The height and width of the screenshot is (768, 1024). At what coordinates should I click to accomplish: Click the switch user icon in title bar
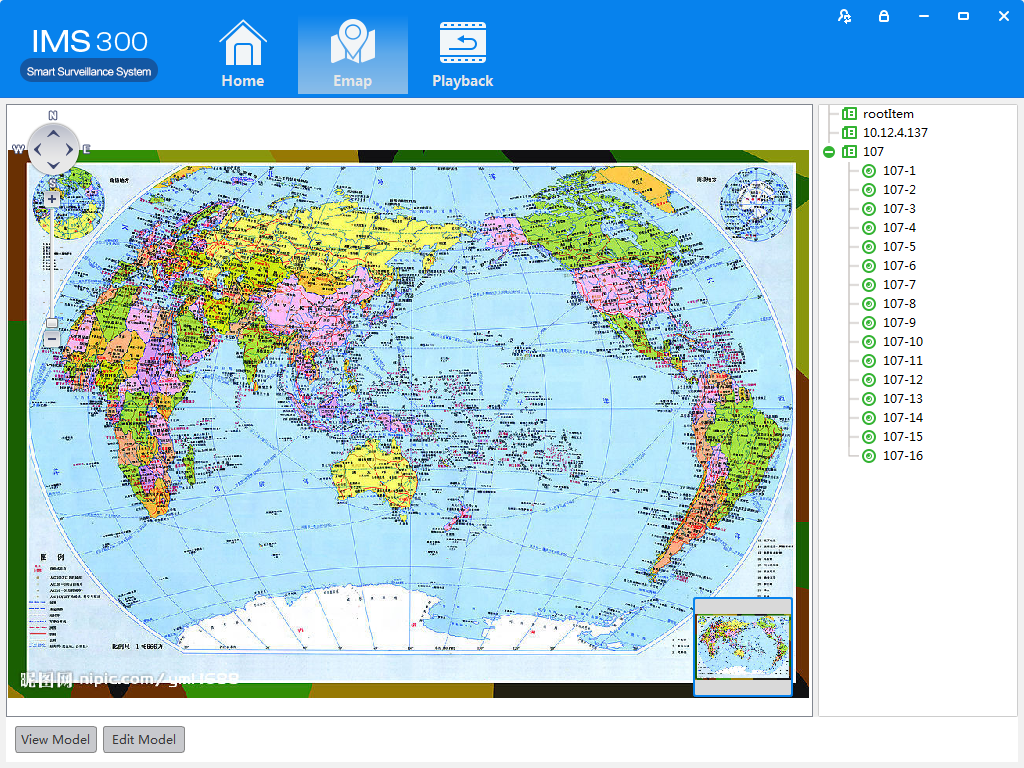pos(845,16)
